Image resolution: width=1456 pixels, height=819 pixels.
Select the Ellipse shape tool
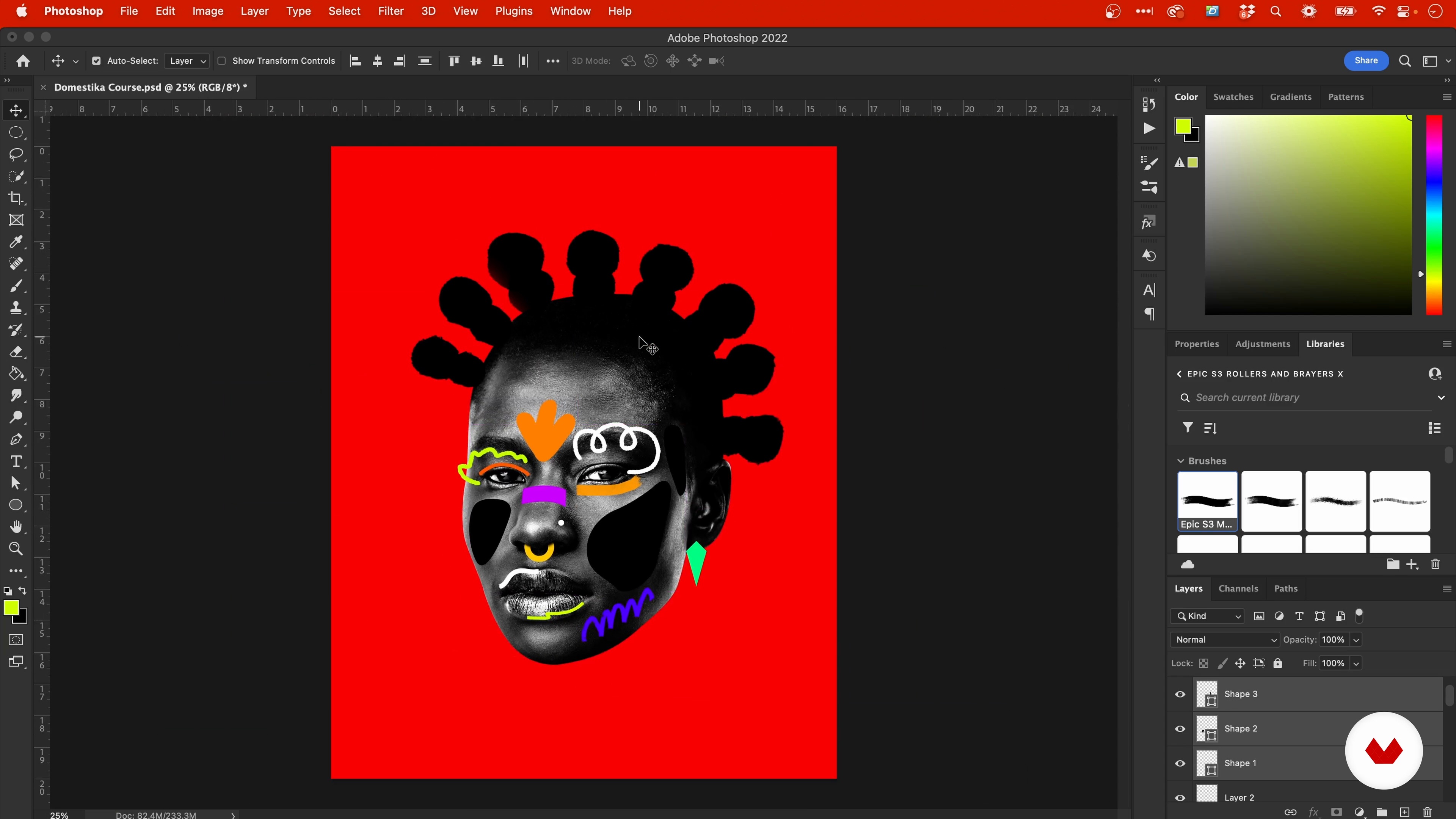pyautogui.click(x=16, y=505)
